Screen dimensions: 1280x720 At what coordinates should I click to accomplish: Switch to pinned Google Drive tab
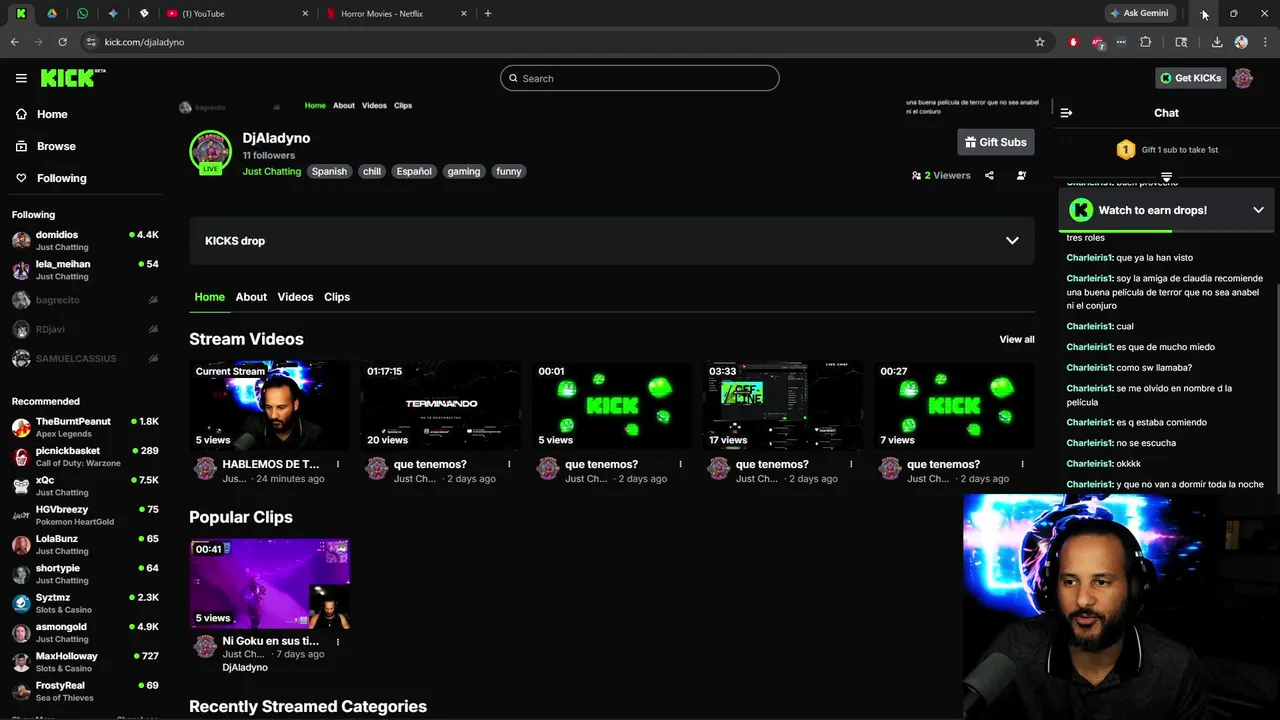(51, 13)
